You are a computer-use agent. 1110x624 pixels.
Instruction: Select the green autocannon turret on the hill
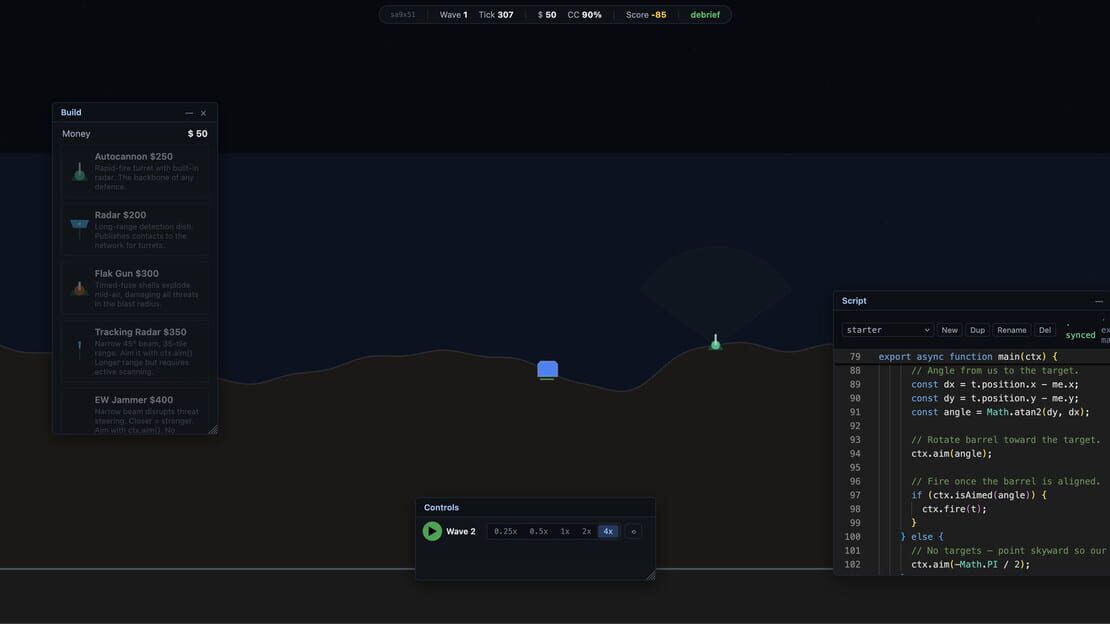tap(716, 343)
